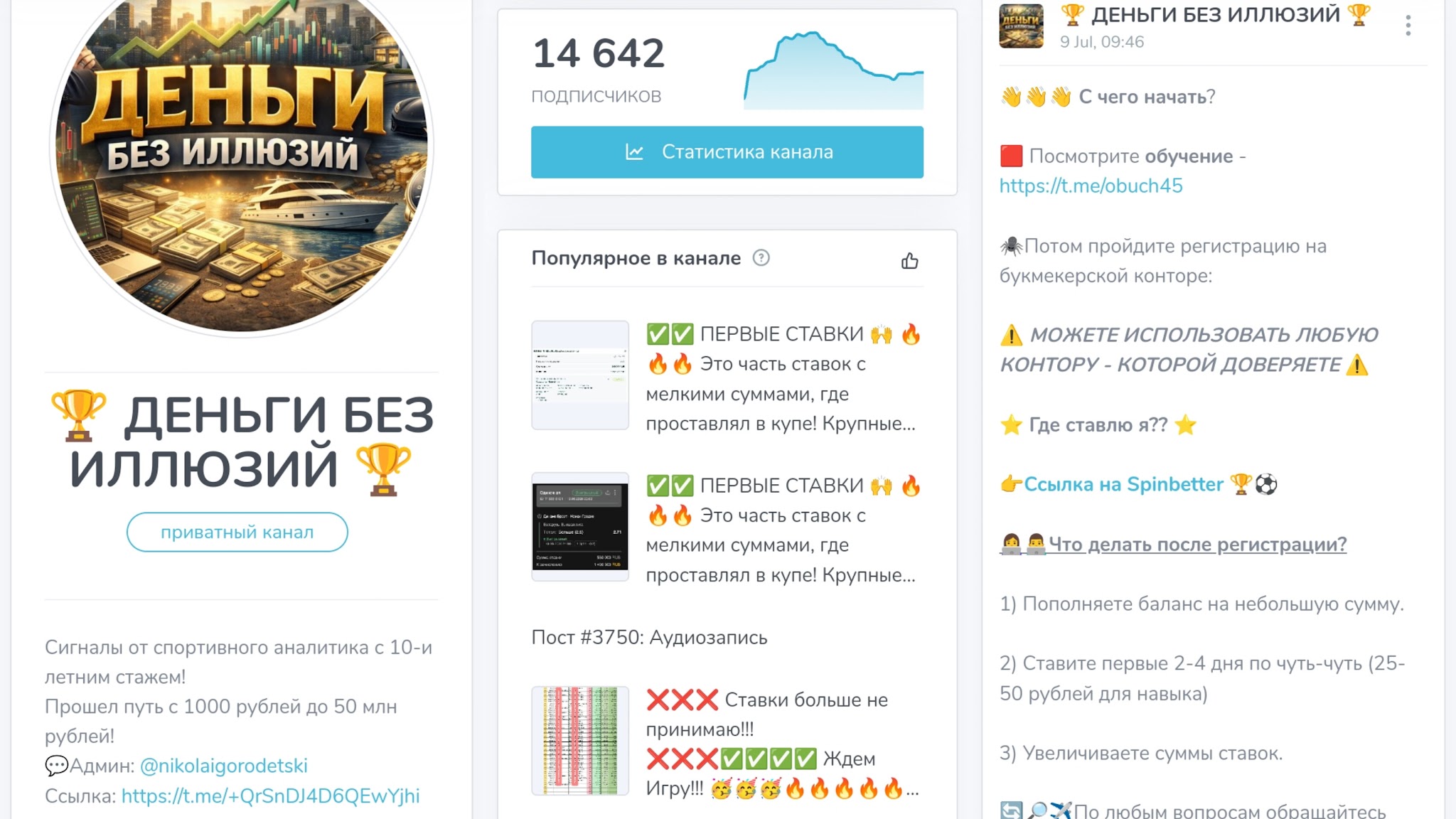Click the Пополняете баланс на небольшую сумму step
The height and width of the screenshot is (819, 1456).
(x=1201, y=604)
